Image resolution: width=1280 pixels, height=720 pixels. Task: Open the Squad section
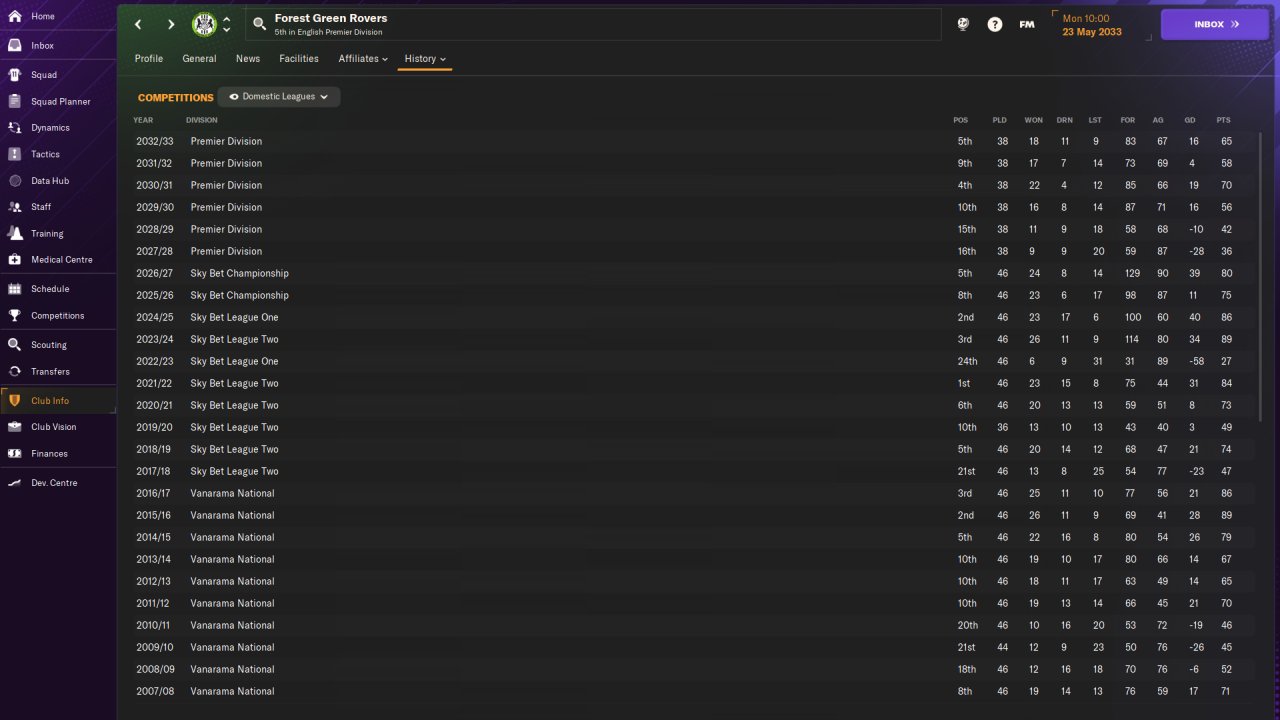58,75
